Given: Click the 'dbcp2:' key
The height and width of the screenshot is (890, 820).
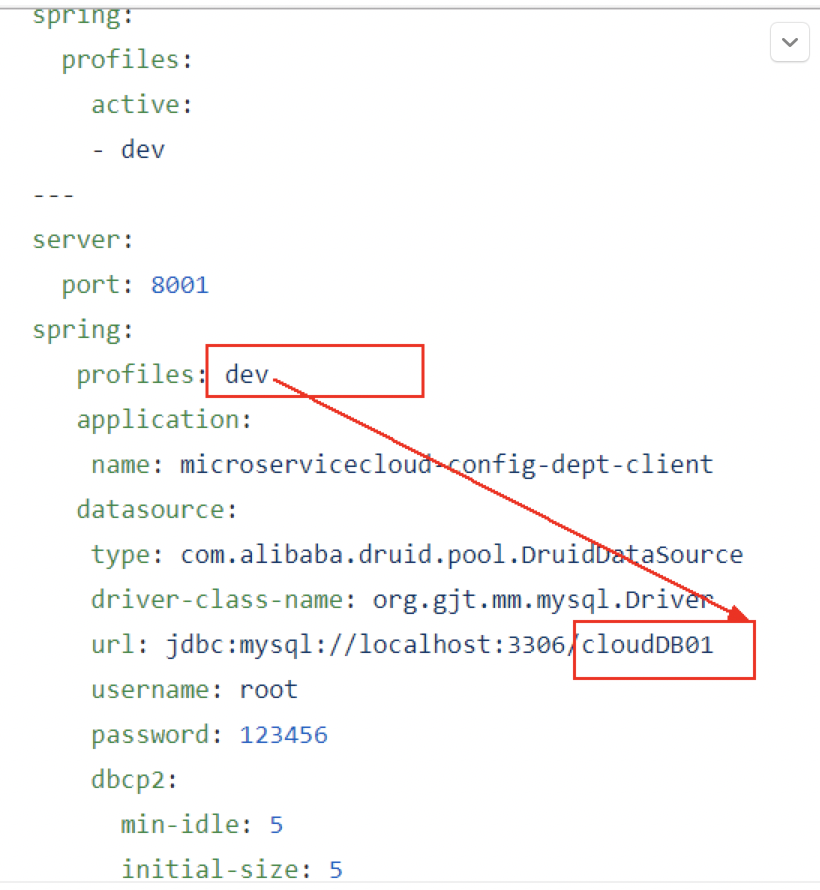Looking at the screenshot, I should [134, 780].
